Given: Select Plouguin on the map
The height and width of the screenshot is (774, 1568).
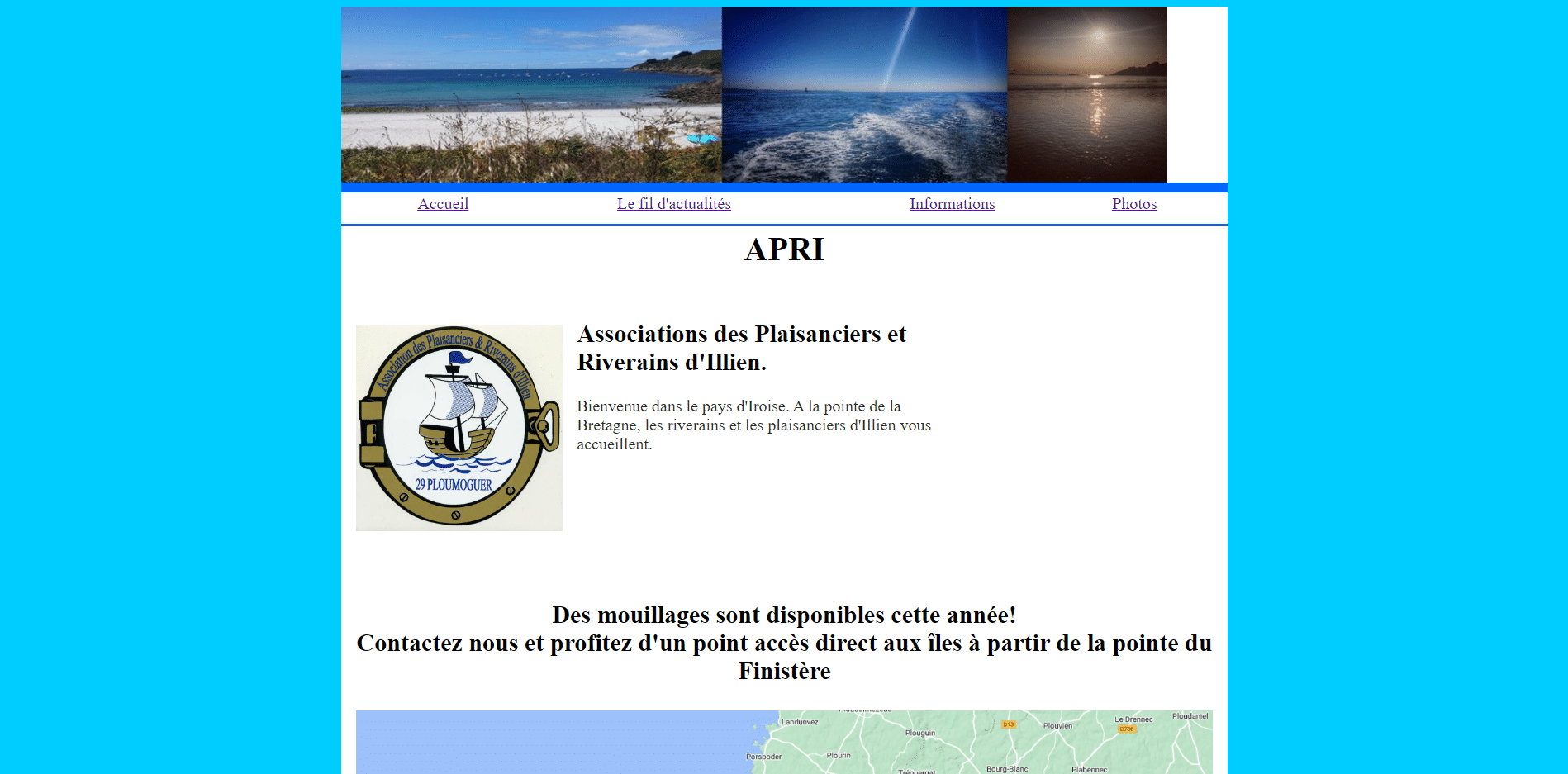Looking at the screenshot, I should [920, 733].
